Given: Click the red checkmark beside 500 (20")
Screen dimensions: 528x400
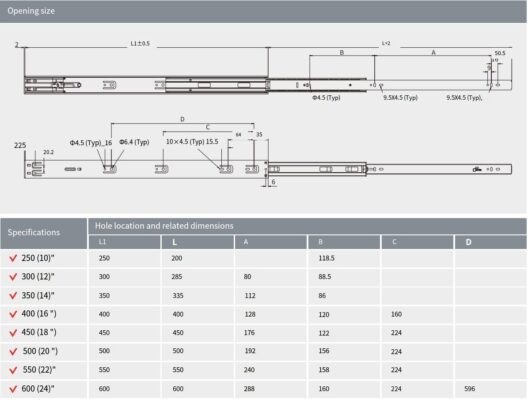Looking at the screenshot, I should (13, 352).
